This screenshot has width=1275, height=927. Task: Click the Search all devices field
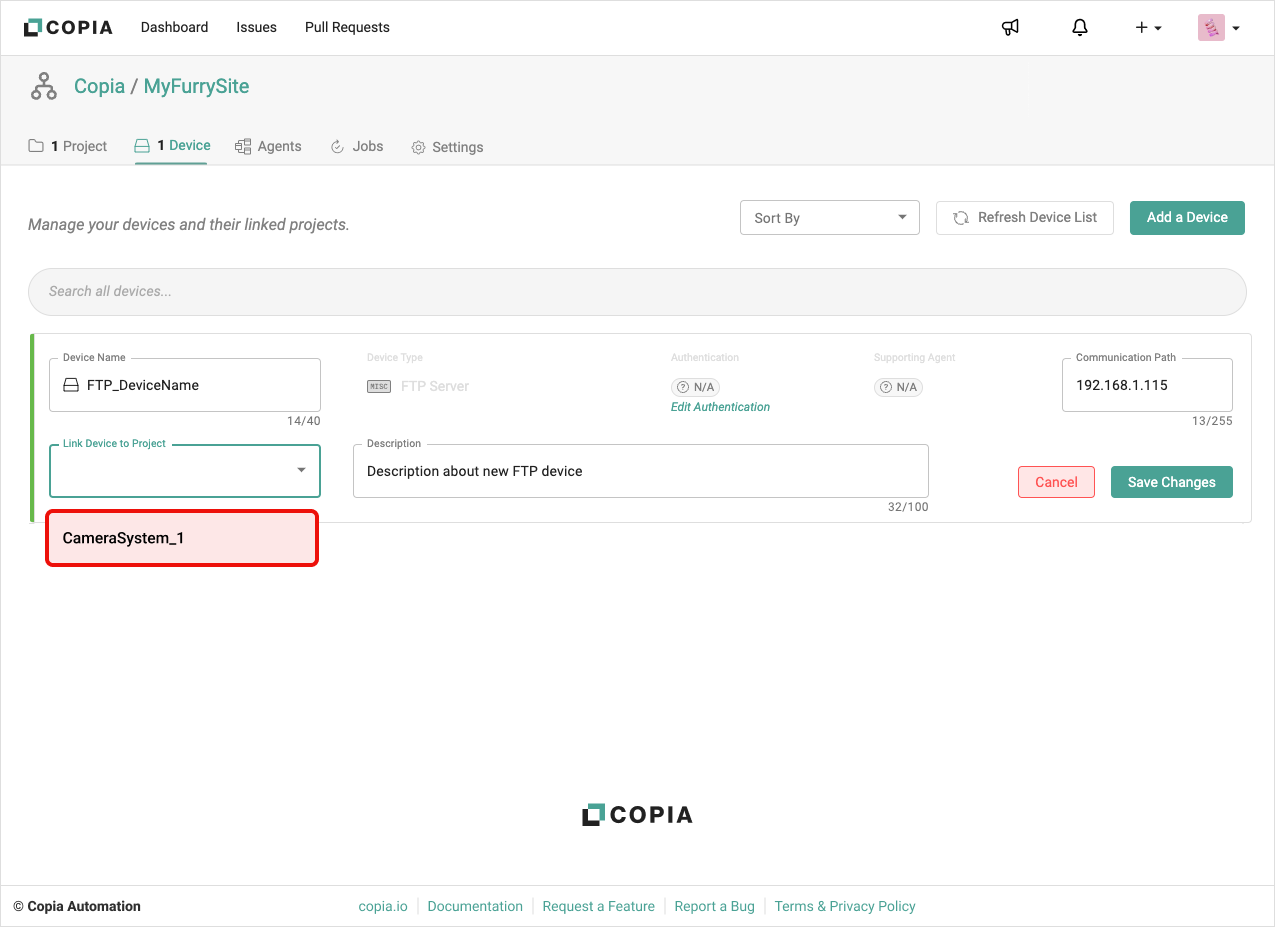637,291
